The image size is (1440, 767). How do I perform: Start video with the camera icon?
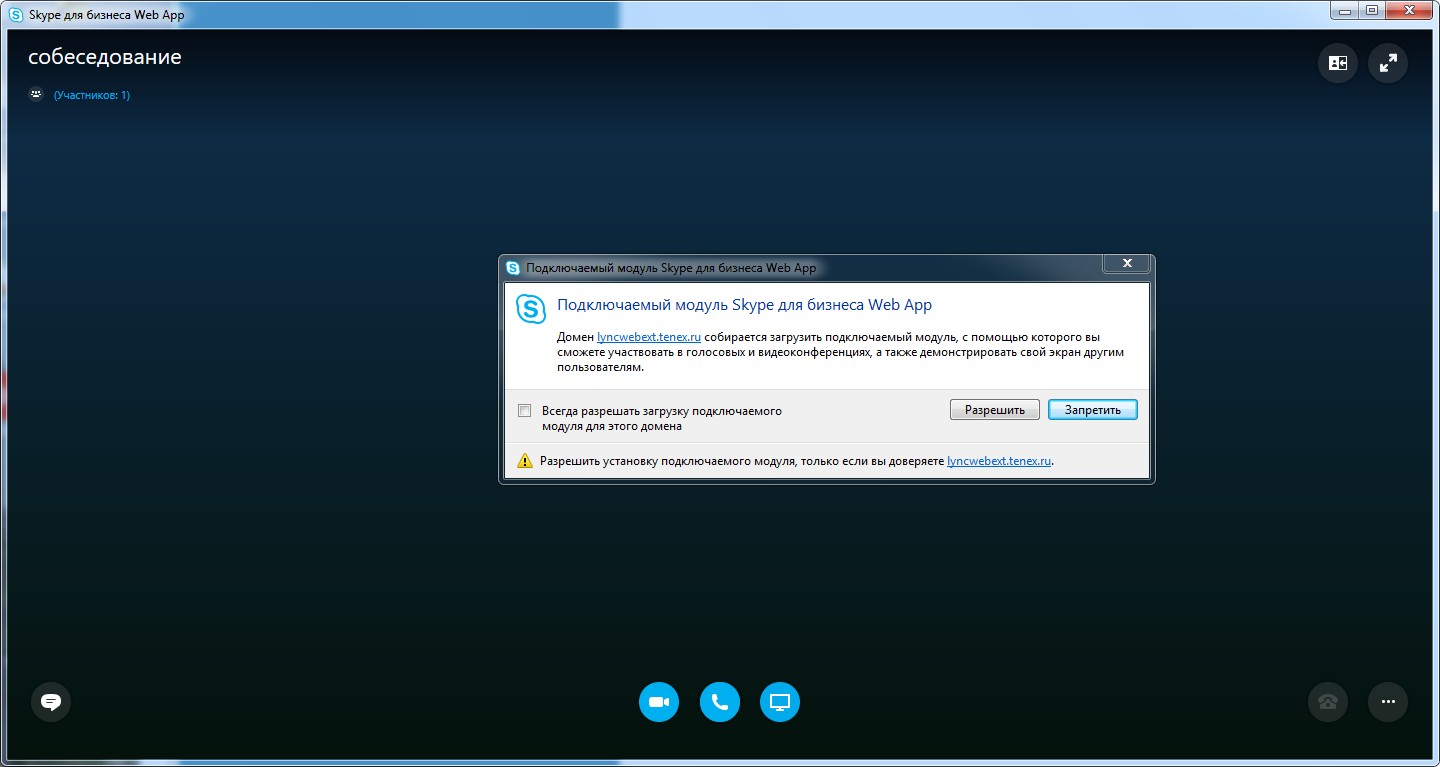pos(659,701)
